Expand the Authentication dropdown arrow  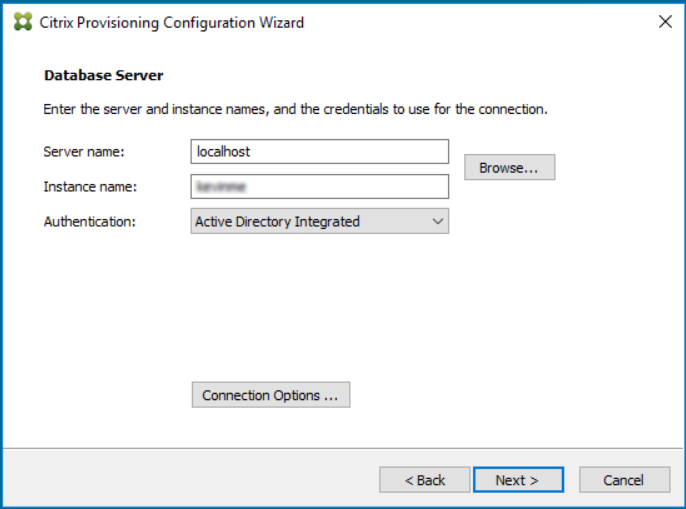tap(437, 222)
